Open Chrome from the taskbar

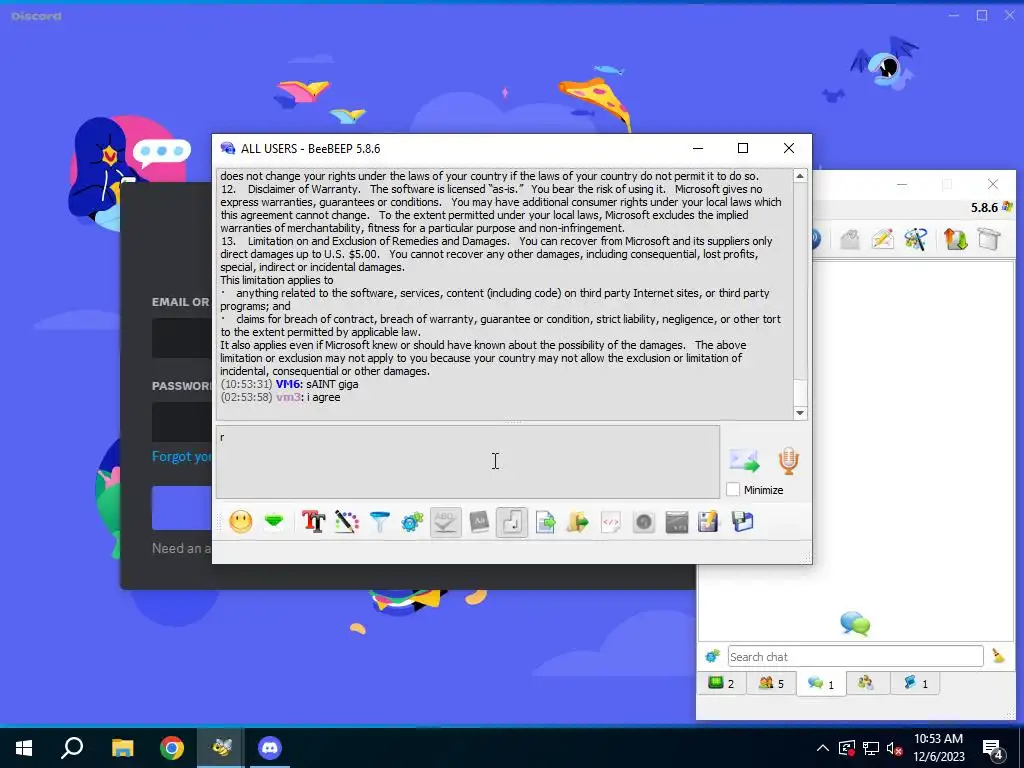pyautogui.click(x=172, y=748)
